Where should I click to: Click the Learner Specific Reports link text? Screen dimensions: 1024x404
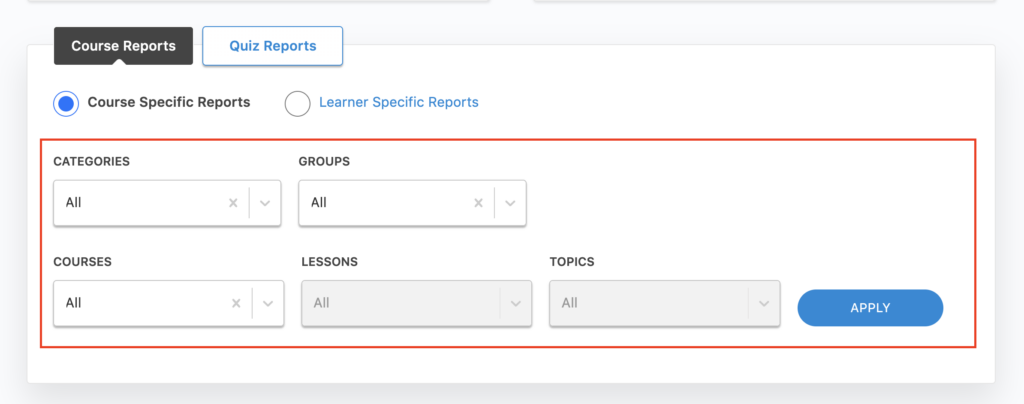click(x=398, y=102)
